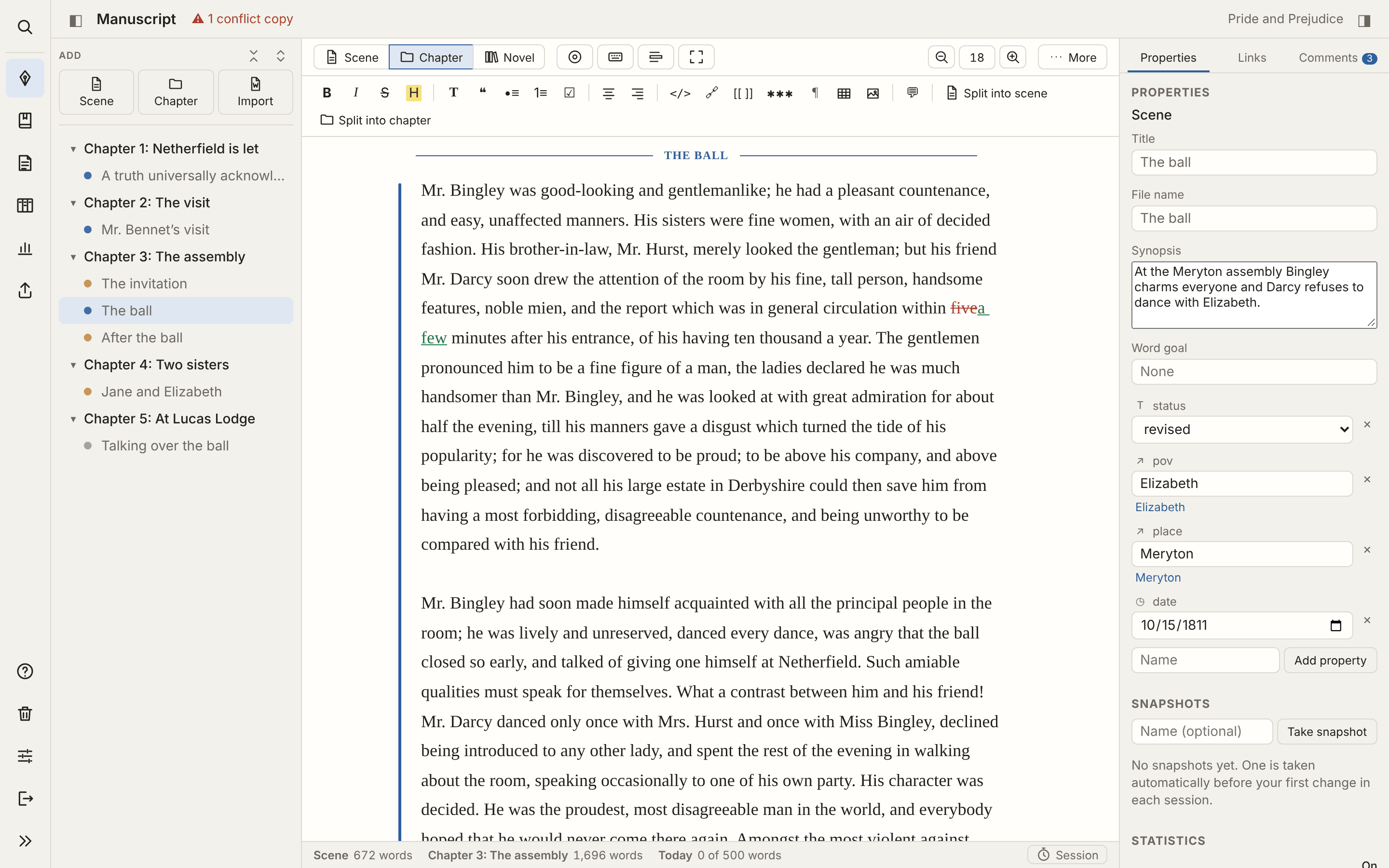Expand all chapters in tree
The image size is (1389, 868).
281,55
